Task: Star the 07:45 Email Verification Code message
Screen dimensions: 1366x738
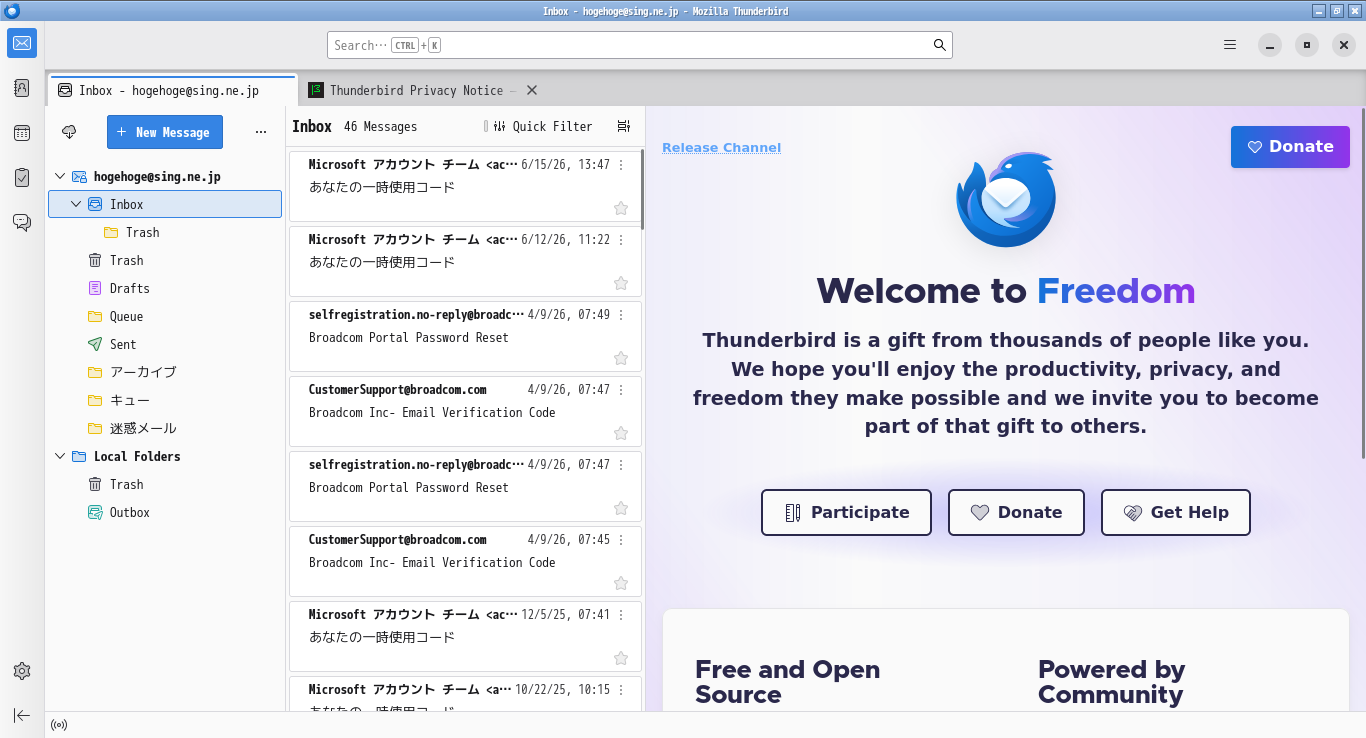Action: [621, 583]
